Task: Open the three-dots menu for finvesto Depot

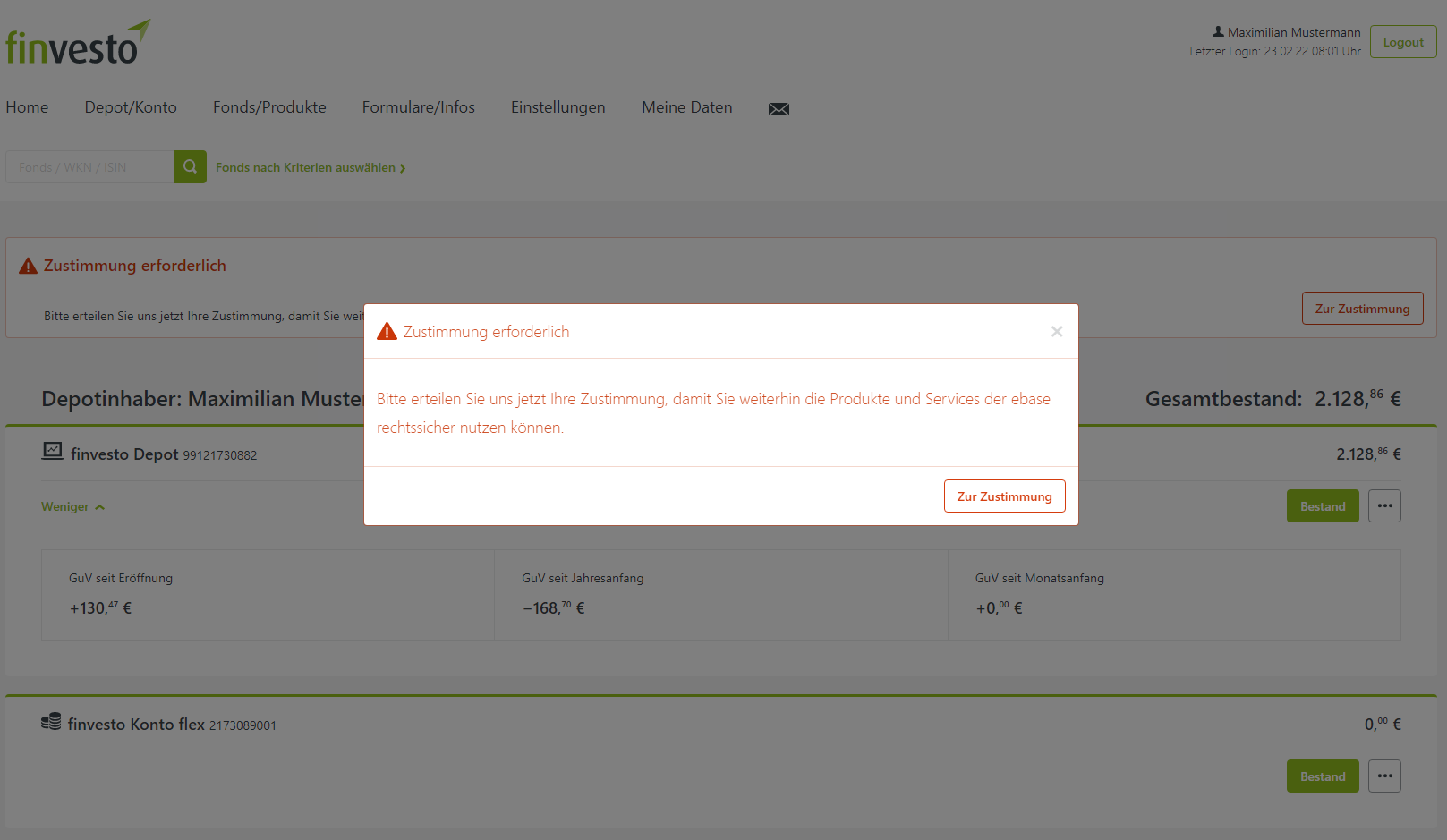Action: tap(1384, 506)
